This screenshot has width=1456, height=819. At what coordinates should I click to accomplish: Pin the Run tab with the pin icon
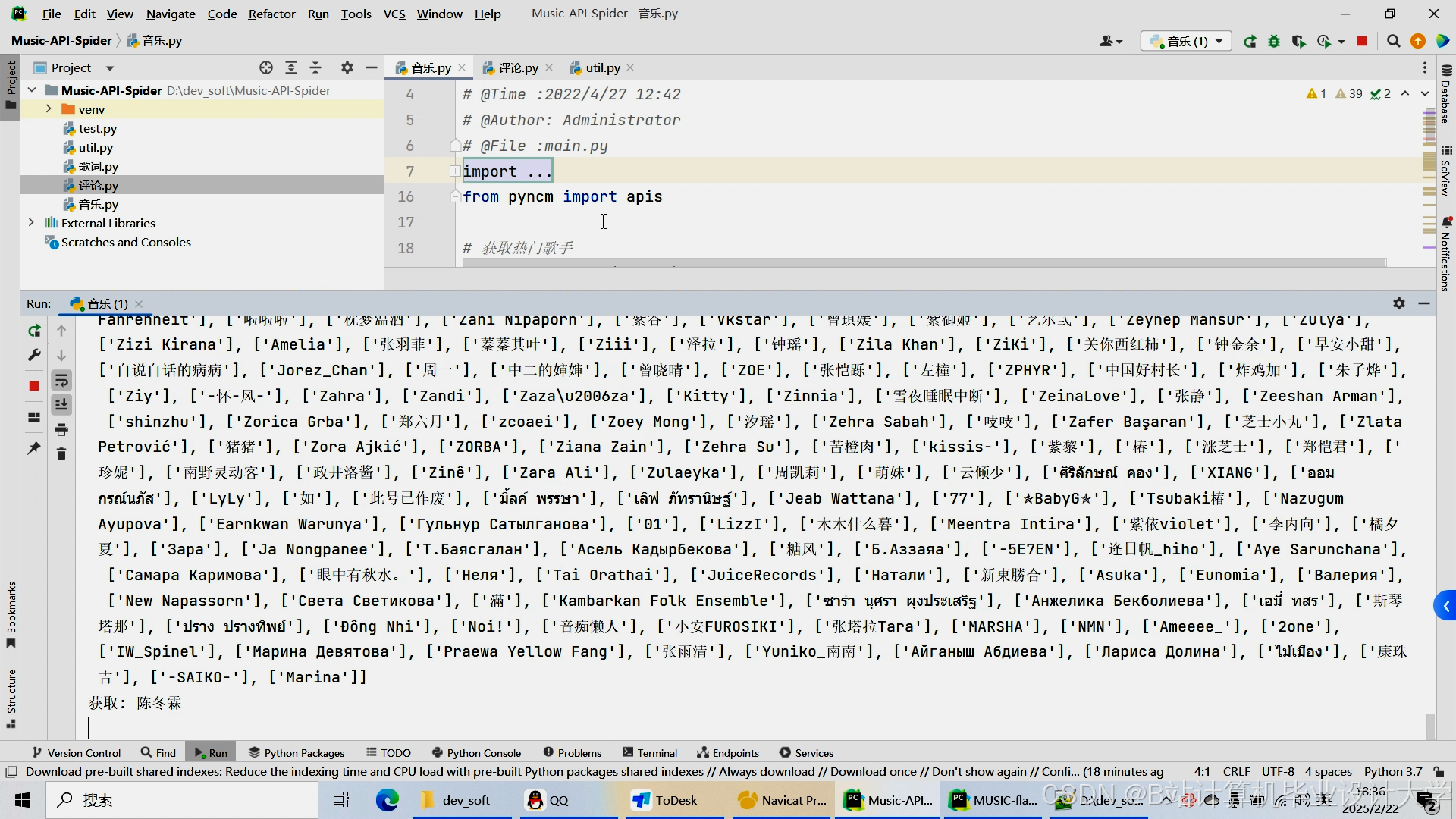(34, 448)
